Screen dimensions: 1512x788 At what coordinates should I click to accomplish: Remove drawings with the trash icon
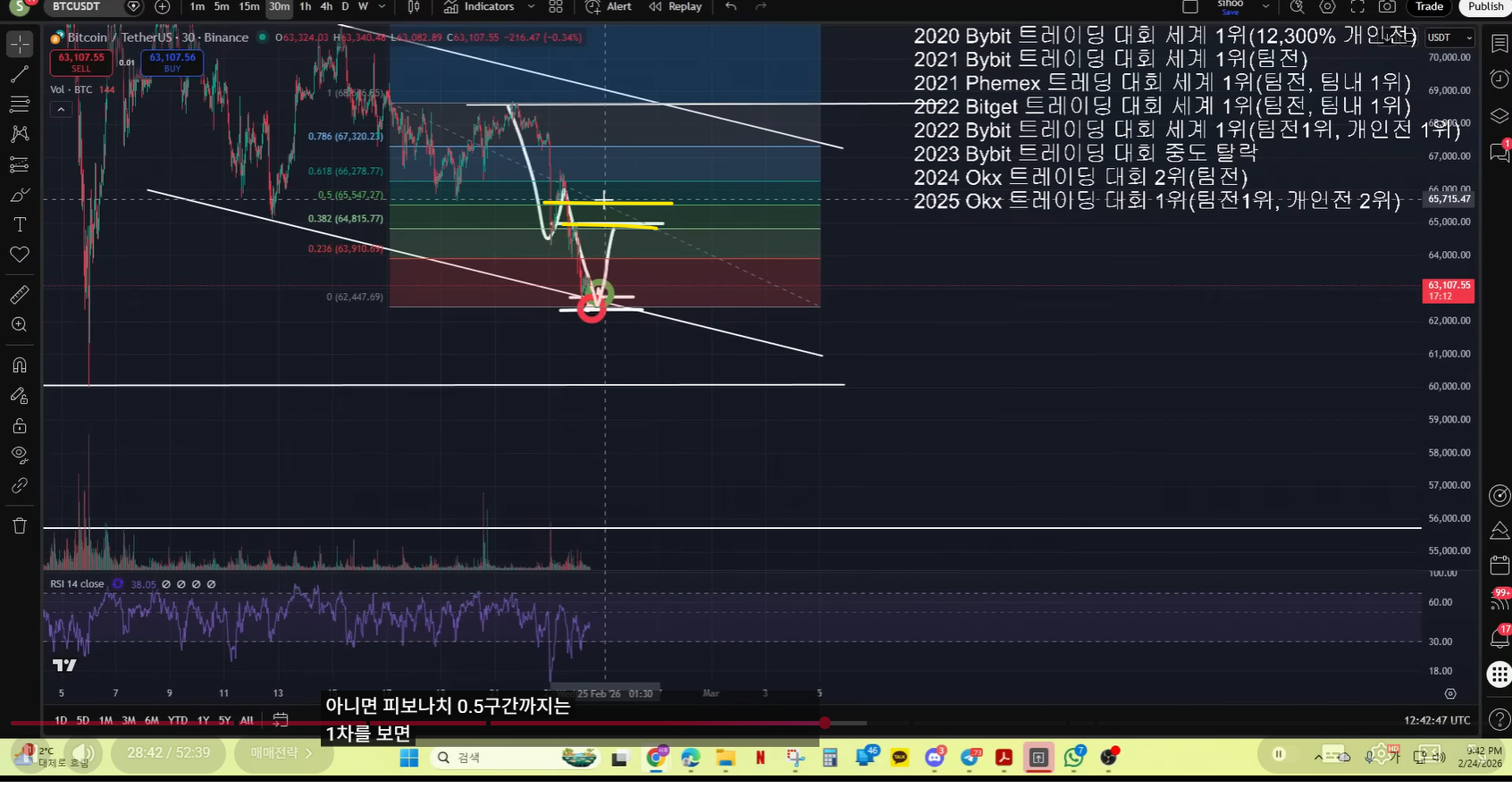point(20,525)
